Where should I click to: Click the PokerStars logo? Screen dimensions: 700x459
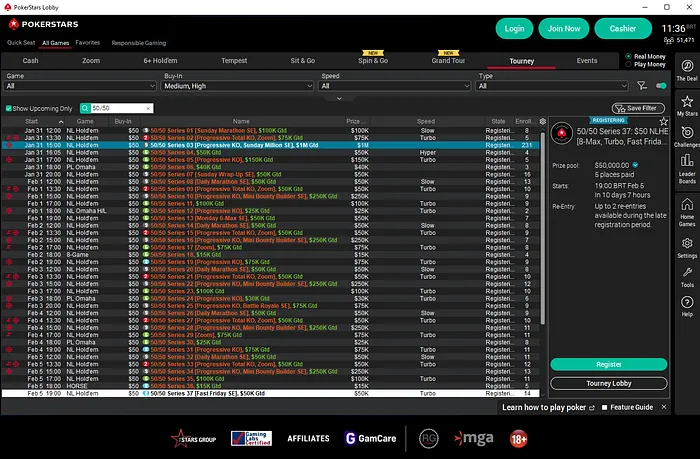(43, 24)
